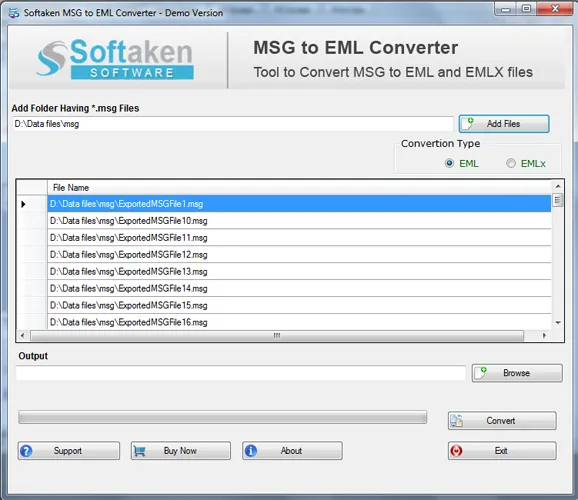
Task: Select the EML conversion type radio
Action: [x=449, y=163]
